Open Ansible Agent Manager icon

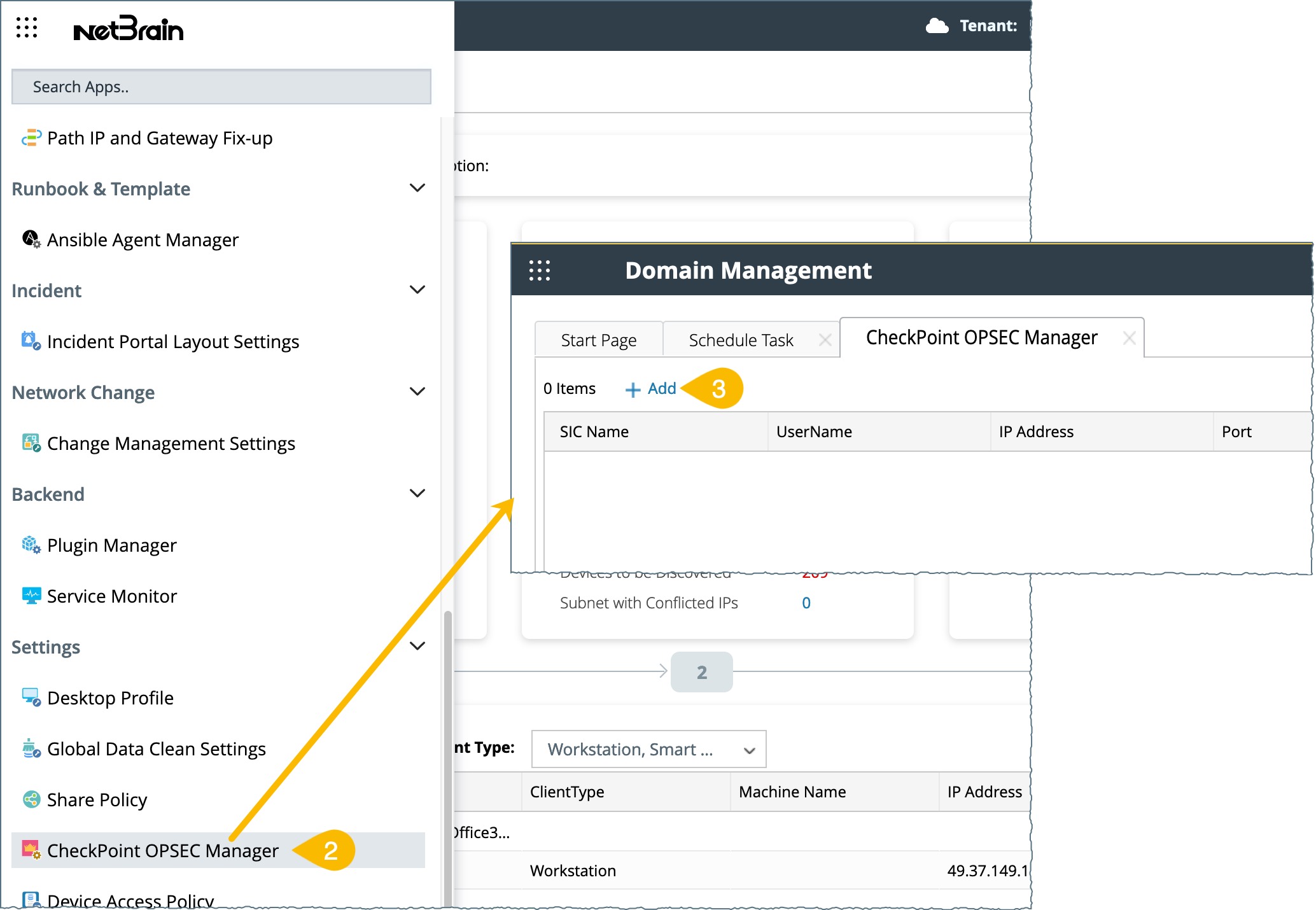tap(31, 239)
